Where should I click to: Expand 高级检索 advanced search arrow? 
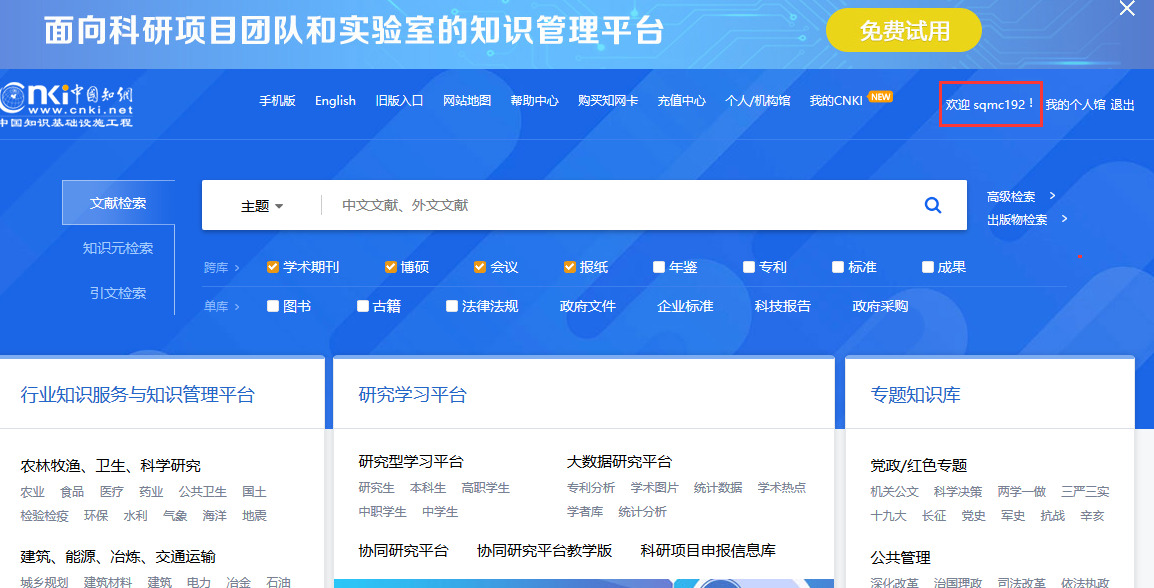click(x=1052, y=196)
